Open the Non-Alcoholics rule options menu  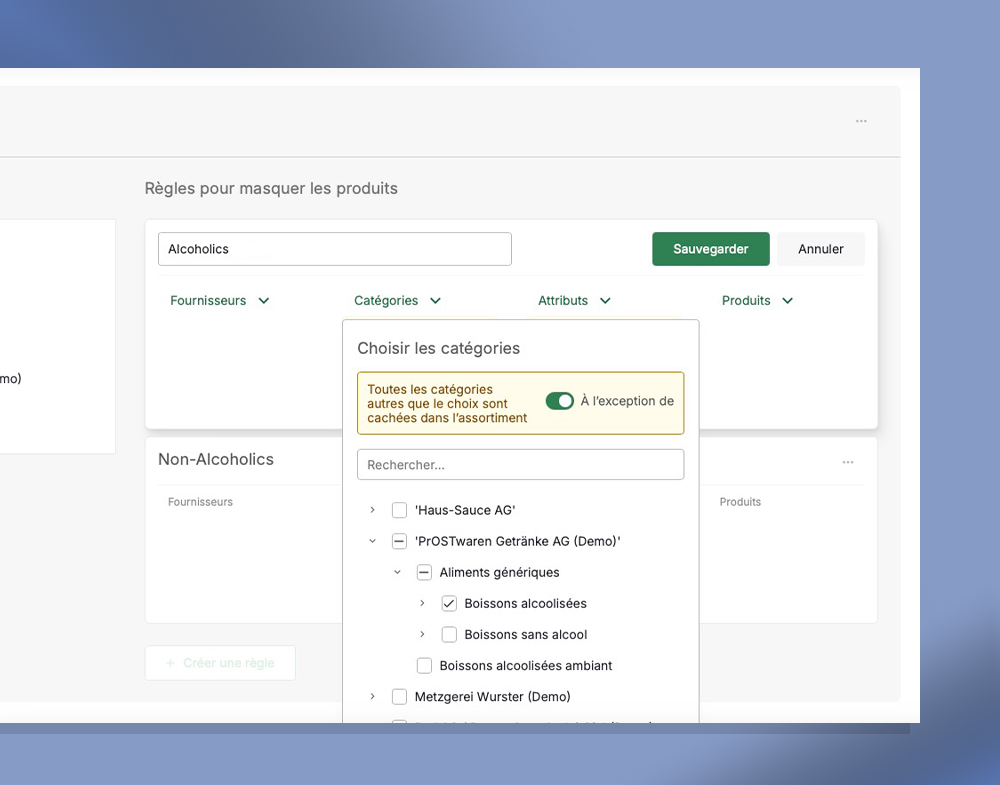click(x=848, y=462)
